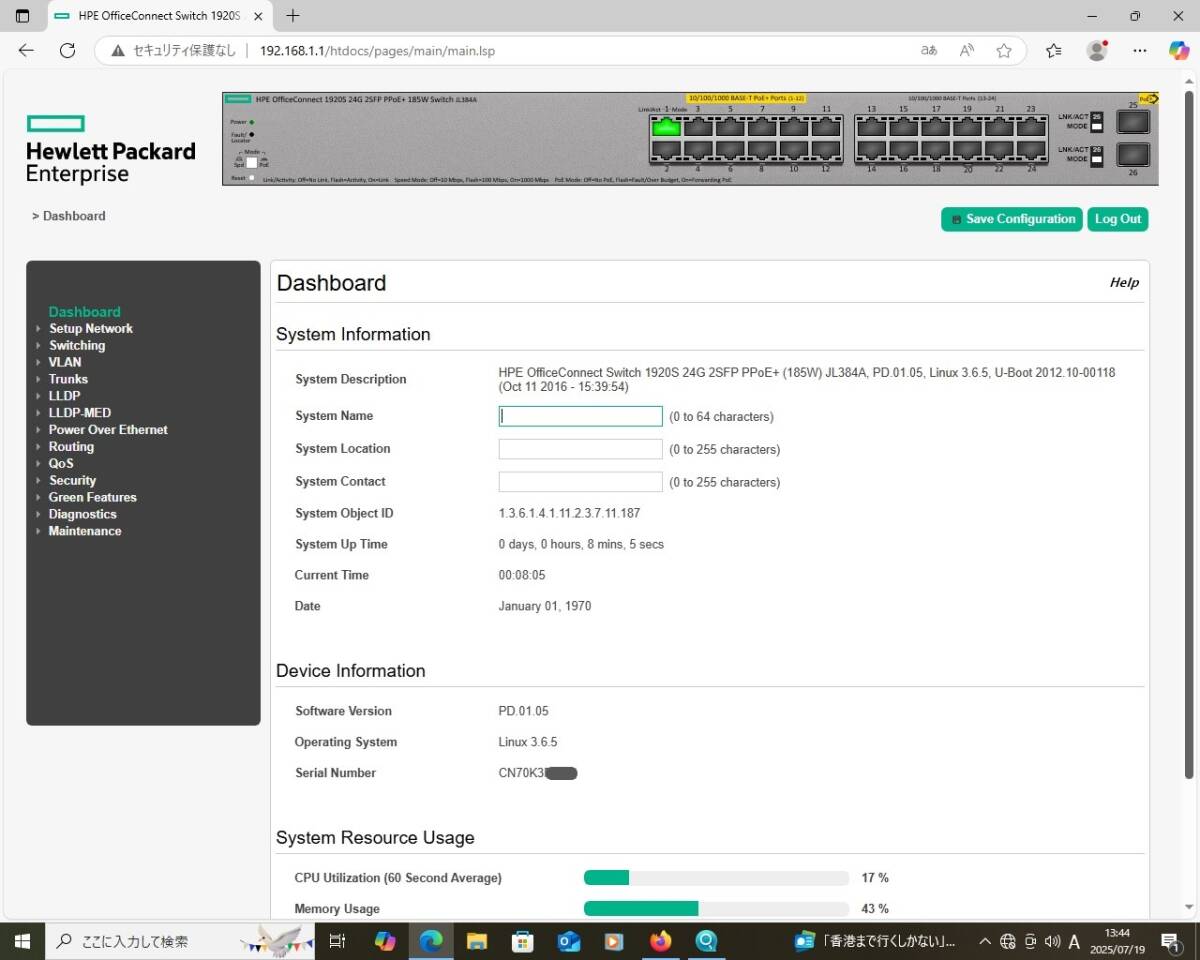Image resolution: width=1200 pixels, height=960 pixels.
Task: Toggle the Spd/PoE Mode button on switch
Action: [252, 162]
